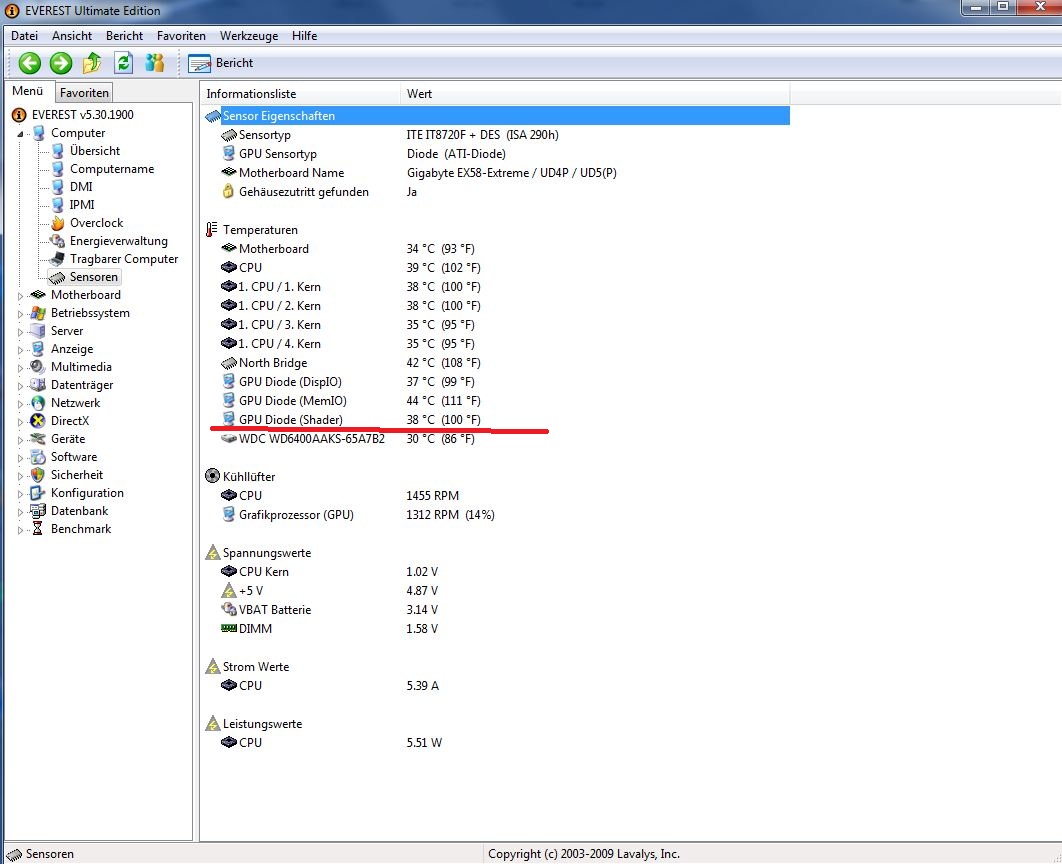1062x864 pixels.
Task: Collapse the Computer tree node
Action: (x=20, y=134)
